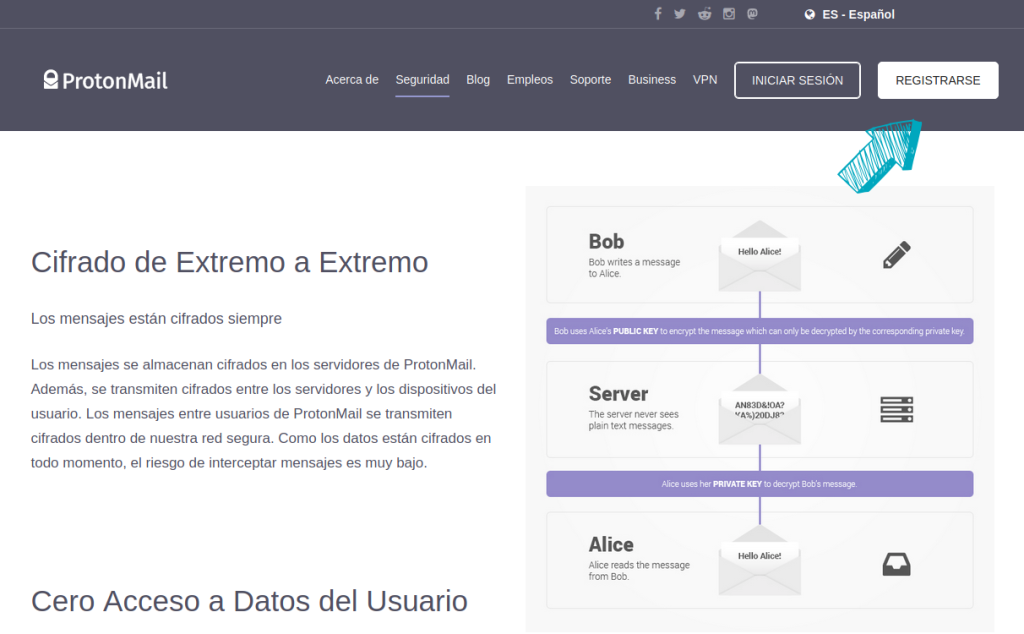Navigate to Empleos
Image resolution: width=1024 pixels, height=634 pixels.
click(x=530, y=80)
